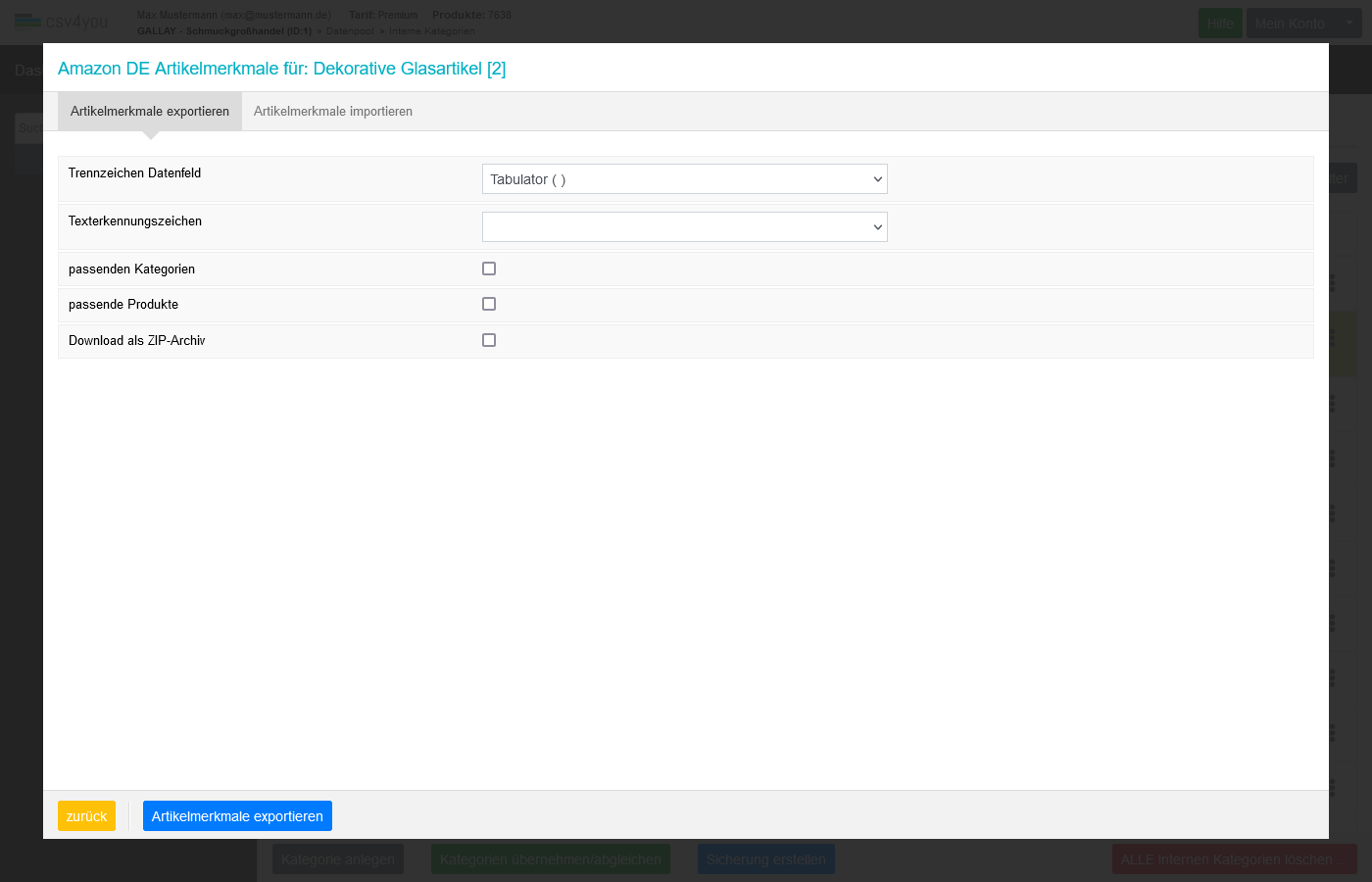The height and width of the screenshot is (882, 1372).
Task: Open the Datenpool breadcrumb link
Action: (350, 31)
